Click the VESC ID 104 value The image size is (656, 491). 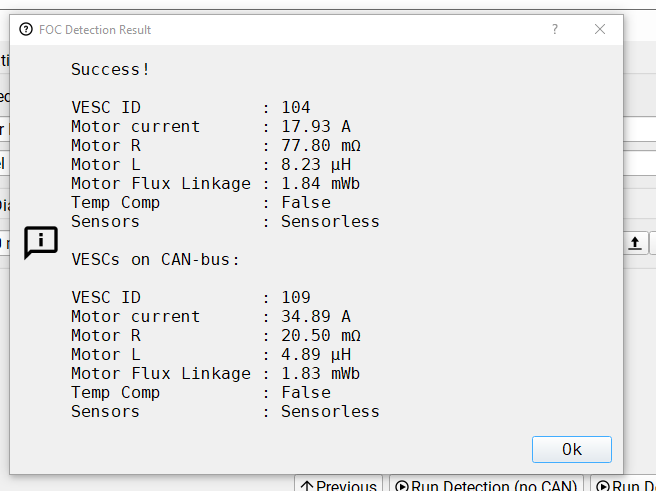[x=296, y=107]
